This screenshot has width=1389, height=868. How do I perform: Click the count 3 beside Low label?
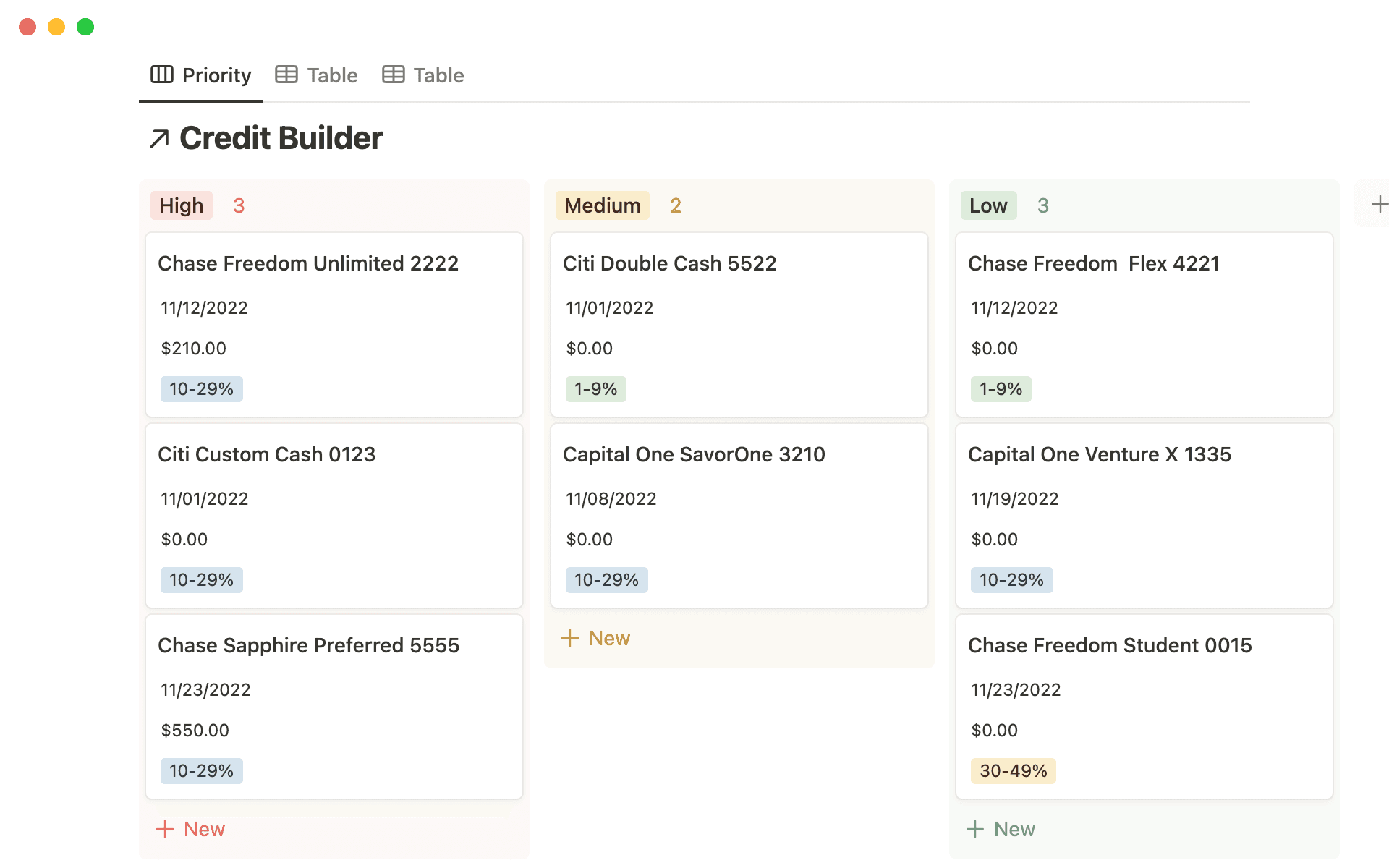pos(1043,205)
